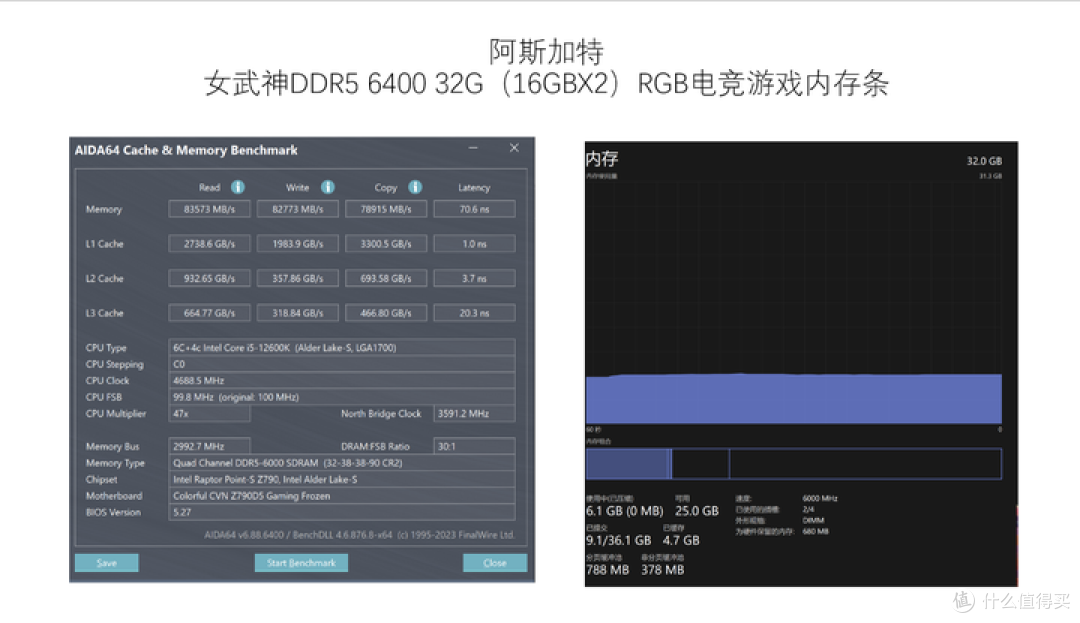Click the 内存 heading in Task Manager
The height and width of the screenshot is (623, 1080).
602,159
